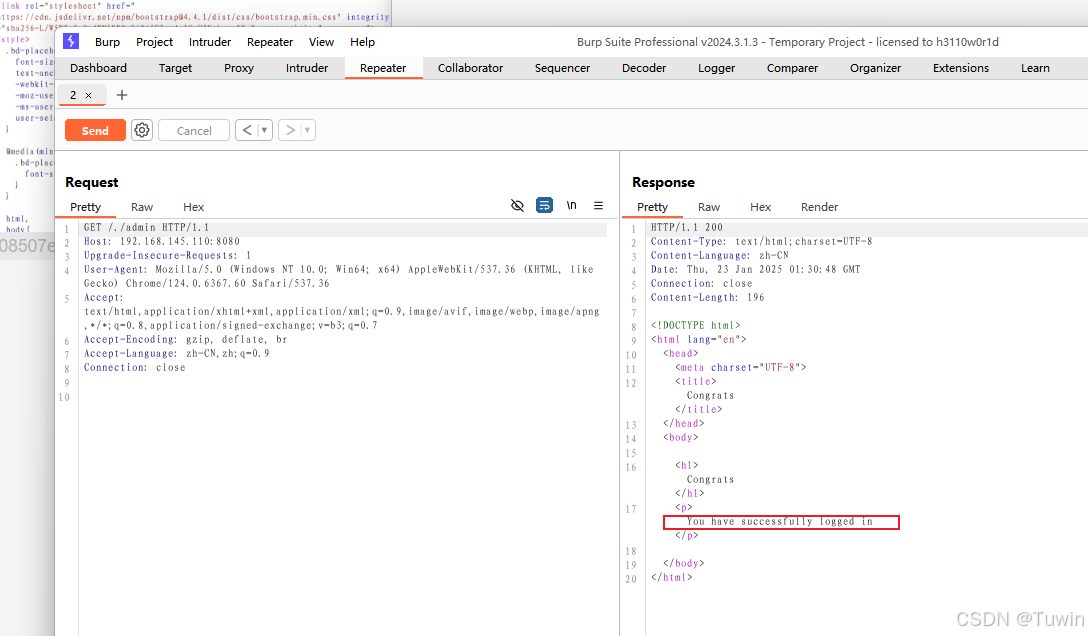The height and width of the screenshot is (636, 1088).
Task: Select Response Render view tab
Action: 819,207
